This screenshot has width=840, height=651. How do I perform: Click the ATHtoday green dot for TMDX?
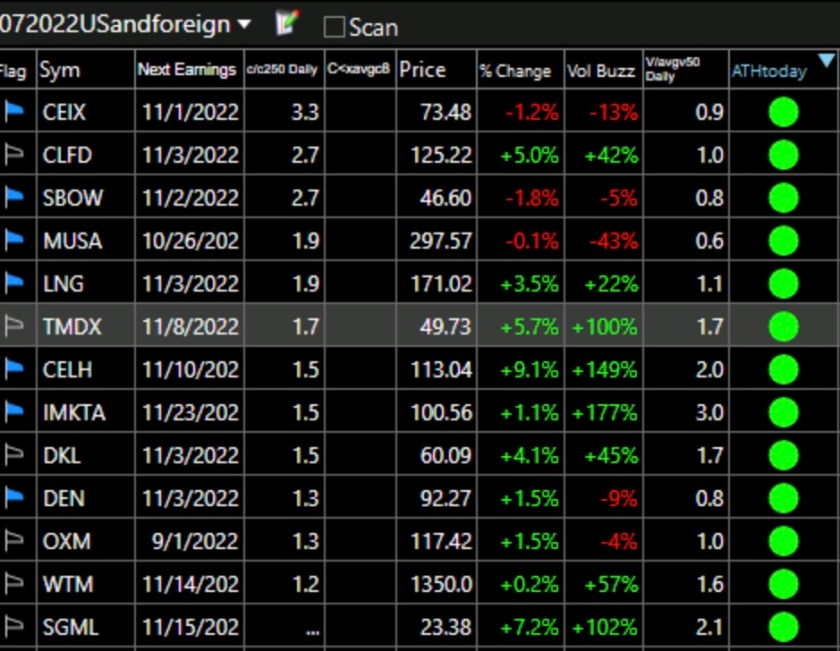783,326
